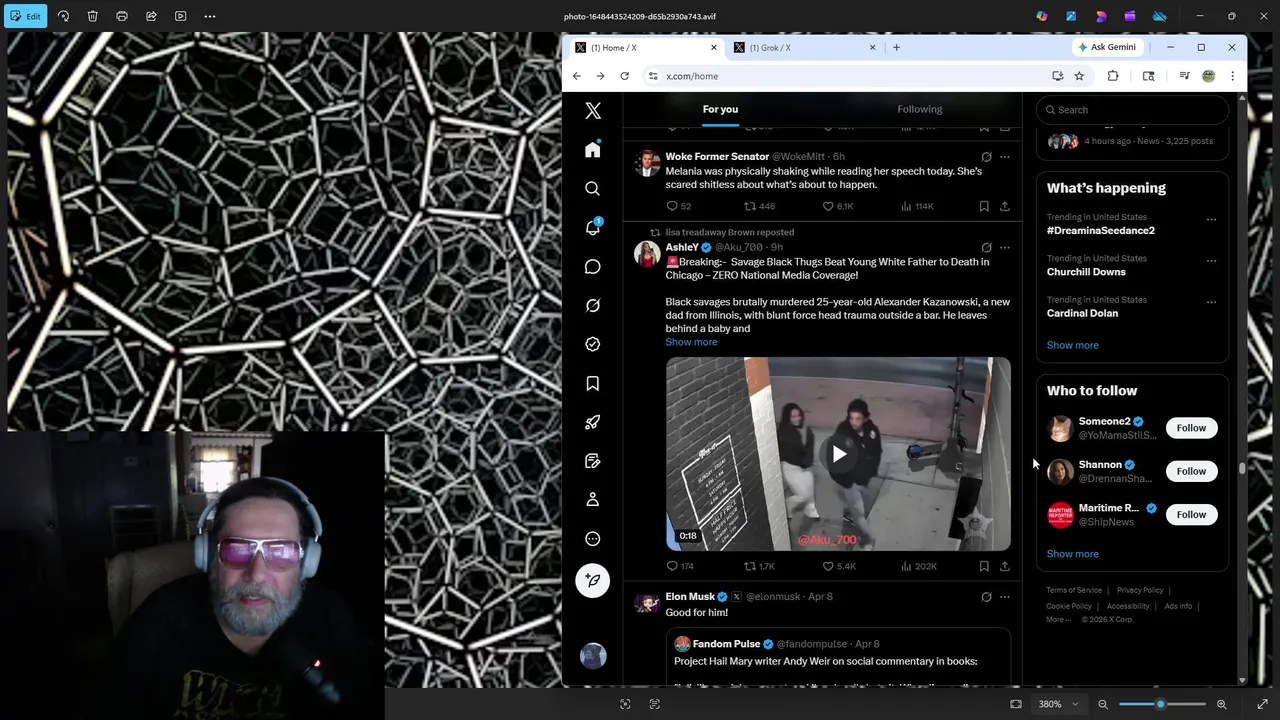Open the browser Extensions puzzle icon
The image size is (1280, 720).
1113,76
